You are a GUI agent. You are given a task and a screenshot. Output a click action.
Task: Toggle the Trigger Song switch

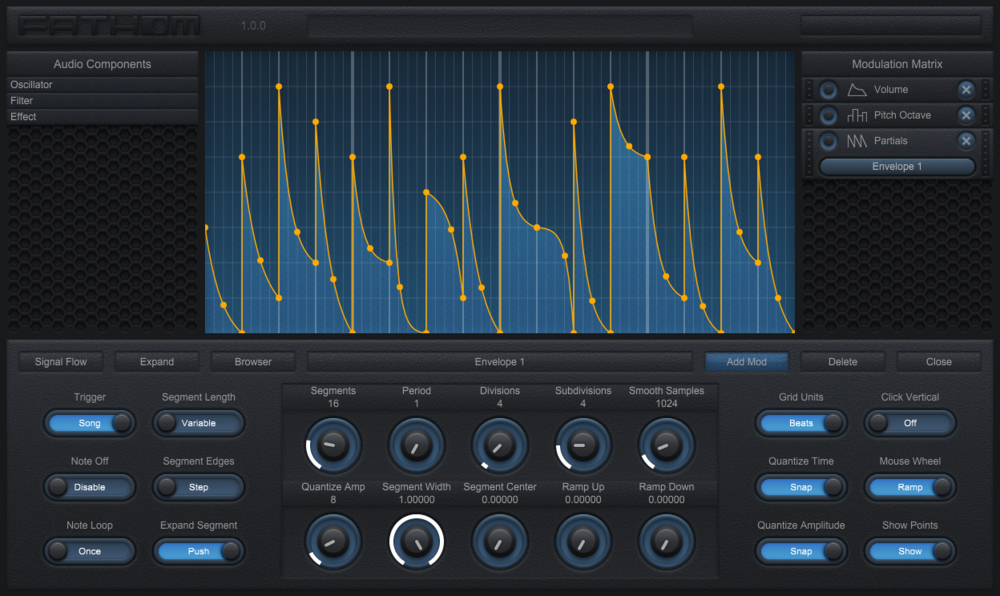[x=90, y=423]
